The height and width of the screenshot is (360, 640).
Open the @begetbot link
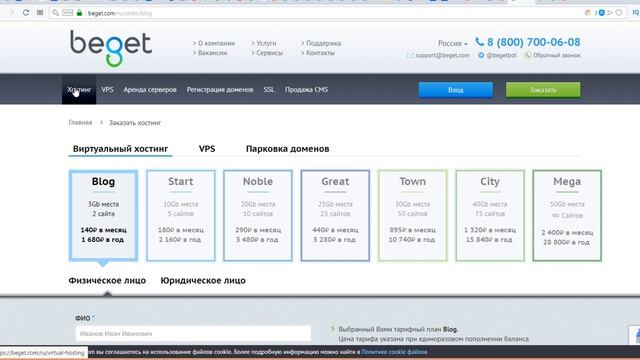click(501, 55)
